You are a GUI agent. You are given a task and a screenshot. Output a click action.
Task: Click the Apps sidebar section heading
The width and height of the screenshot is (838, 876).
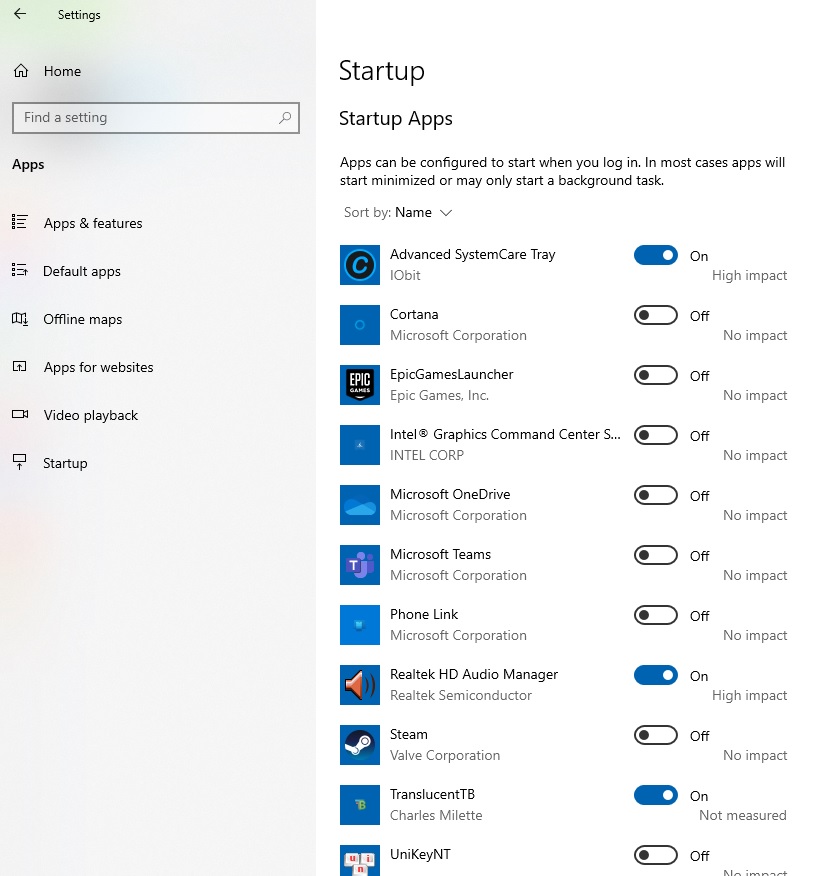click(x=28, y=164)
